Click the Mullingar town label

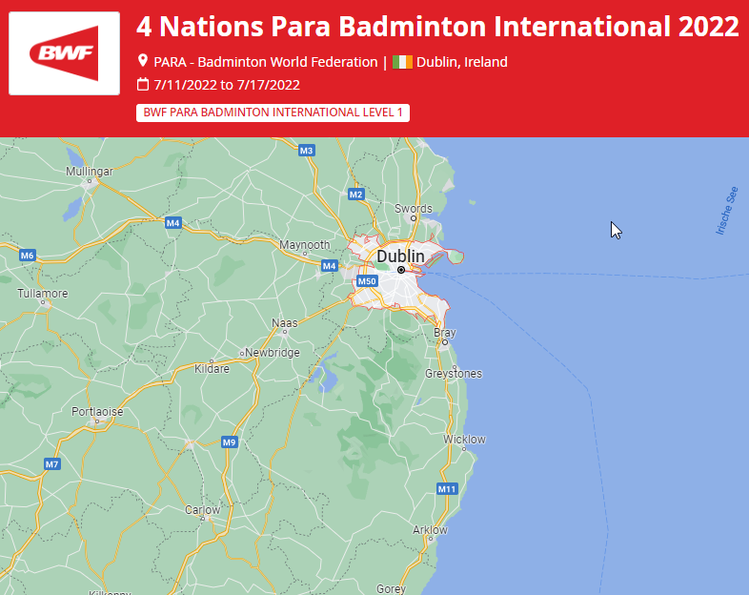click(90, 171)
